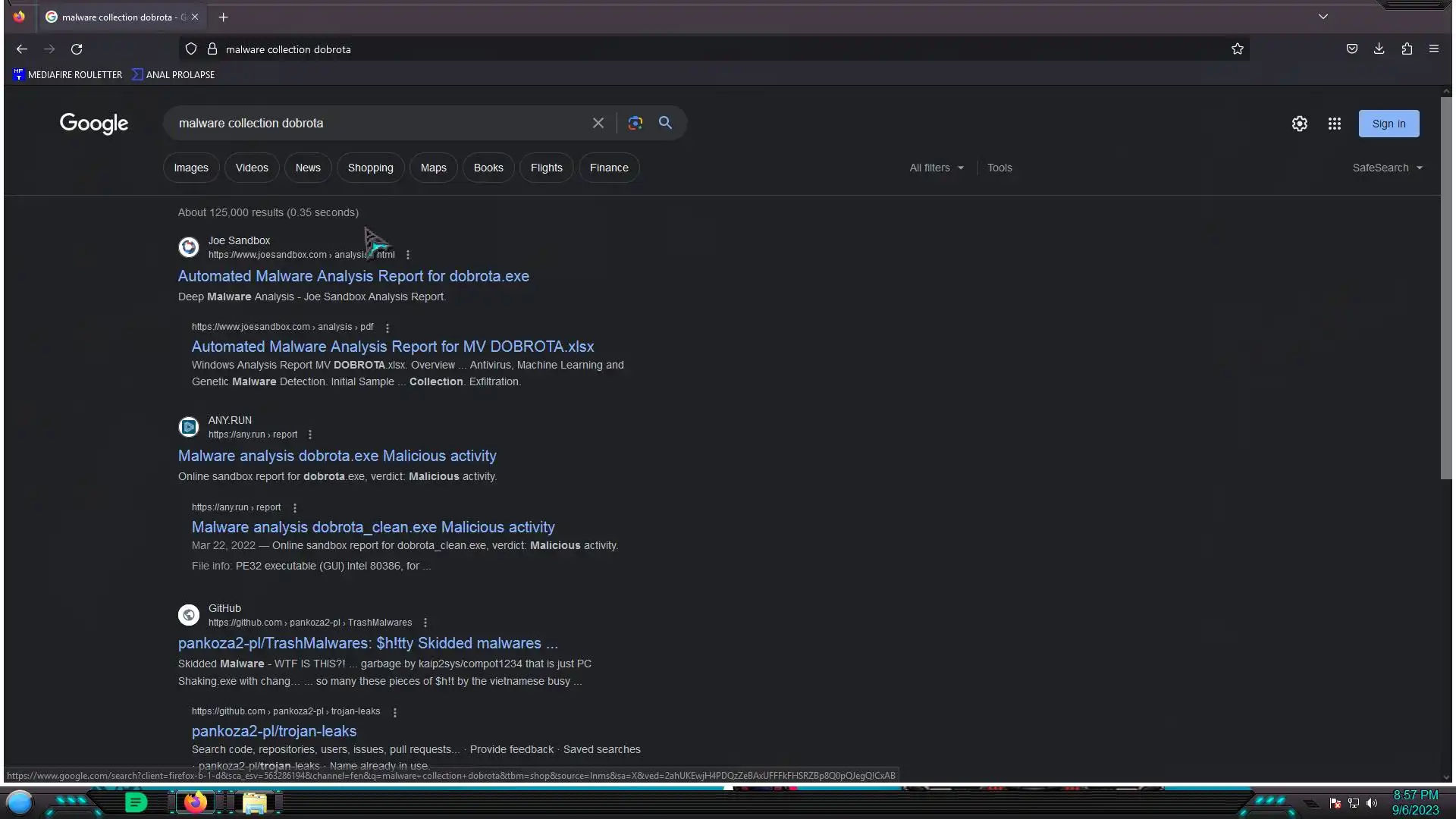Click the page vertical scrollbar thumb
Screen dimensions: 1456x819
(1445, 288)
